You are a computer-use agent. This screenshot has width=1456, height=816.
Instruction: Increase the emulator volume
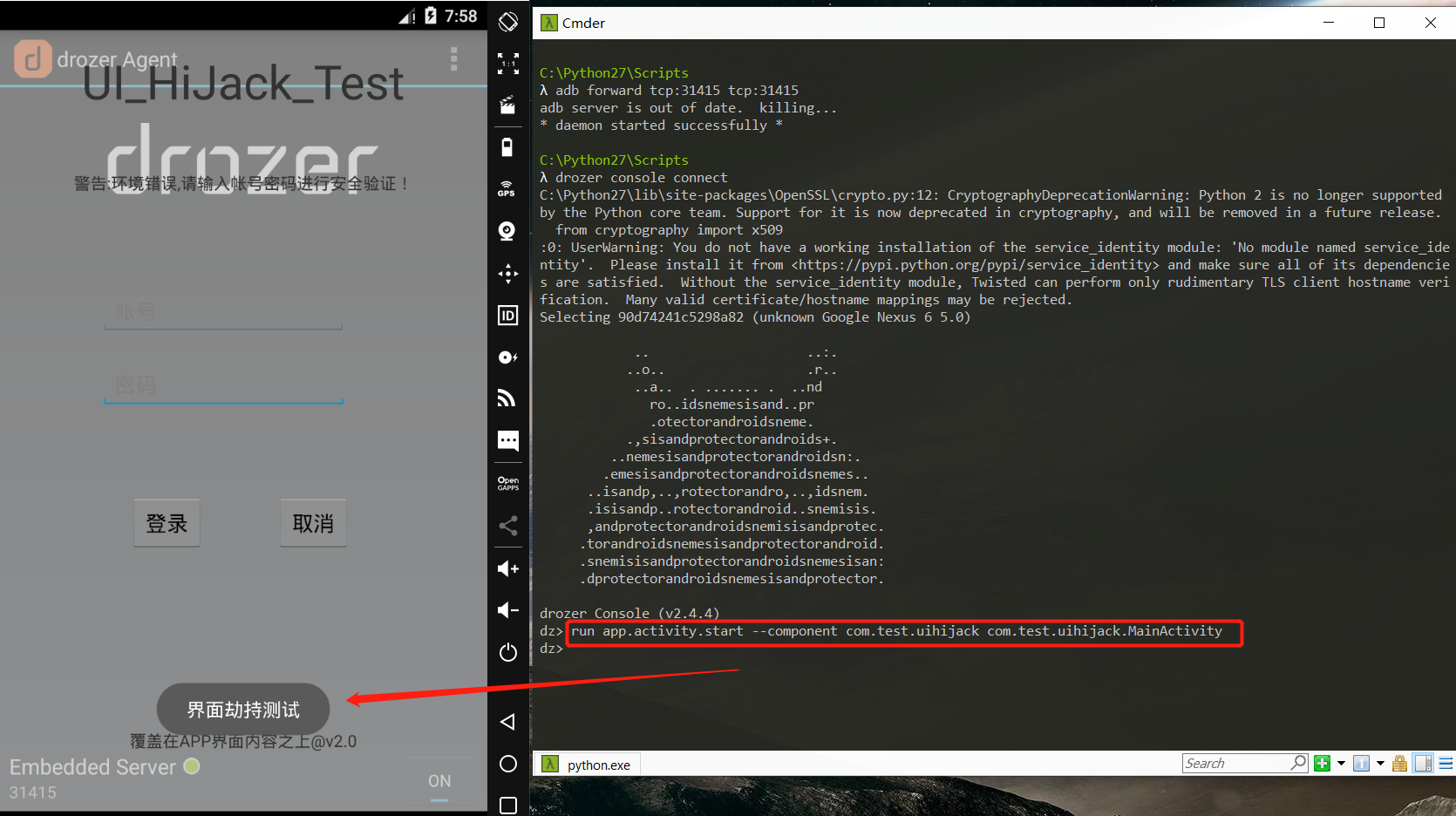pyautogui.click(x=507, y=568)
